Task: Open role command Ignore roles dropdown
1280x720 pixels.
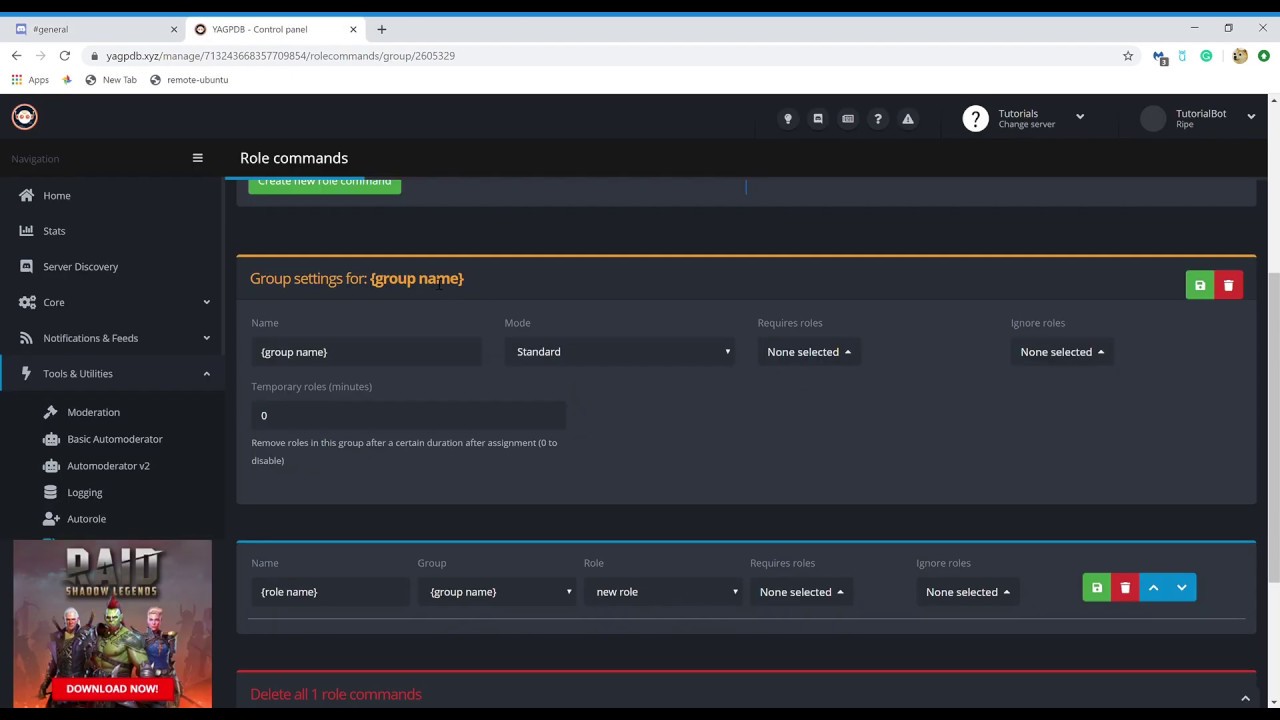Action: [x=968, y=592]
